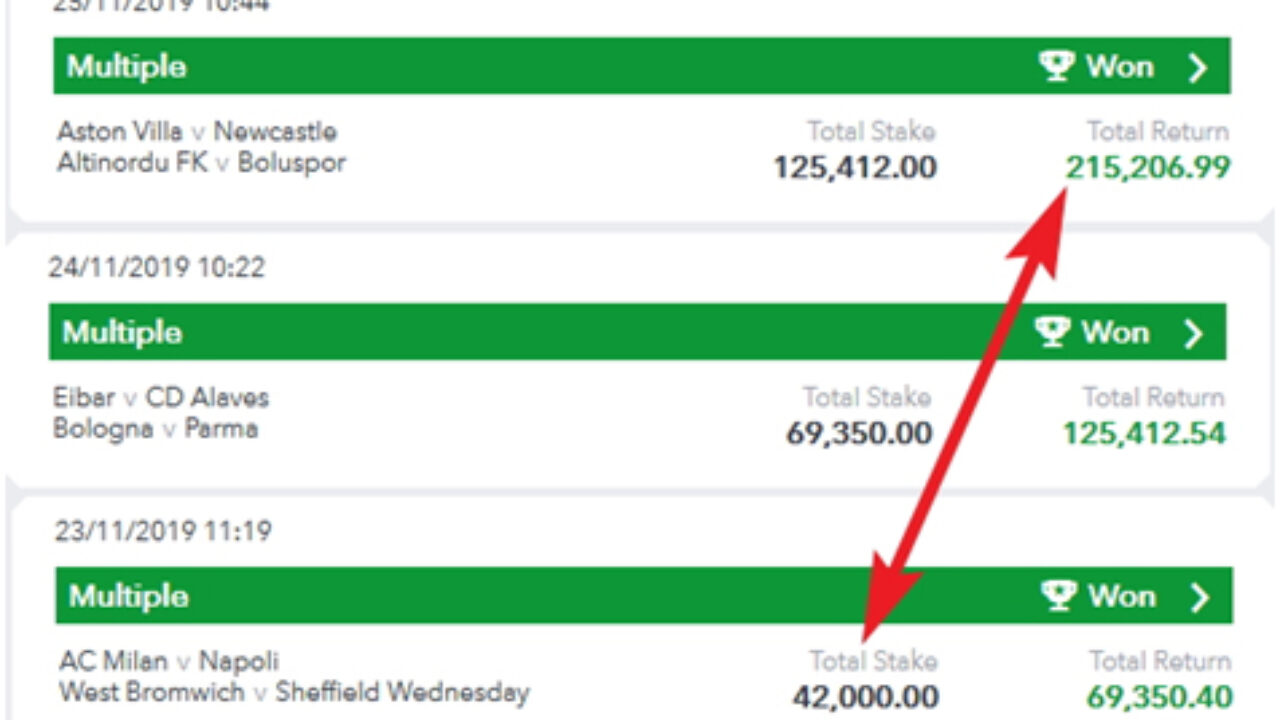The image size is (1280, 720).
Task: Select the Multiple header of the 24/11/2019 bet
Action: click(637, 332)
